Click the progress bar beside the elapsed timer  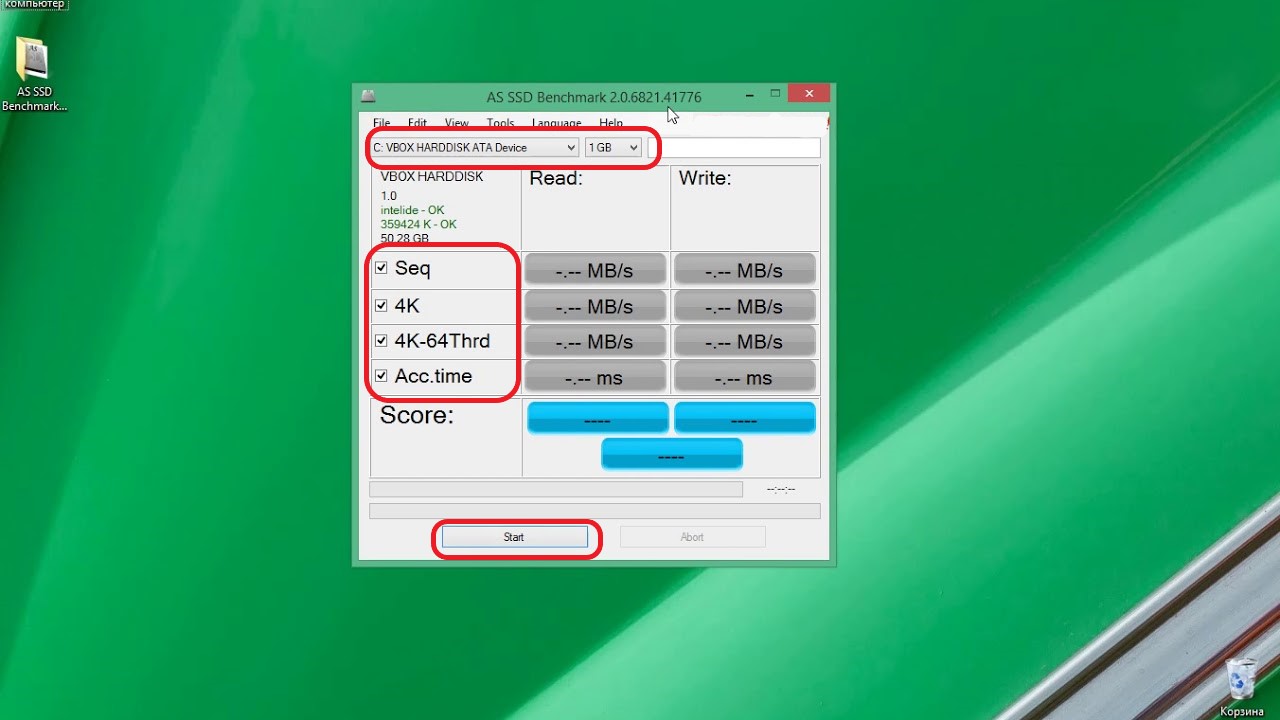[556, 489]
